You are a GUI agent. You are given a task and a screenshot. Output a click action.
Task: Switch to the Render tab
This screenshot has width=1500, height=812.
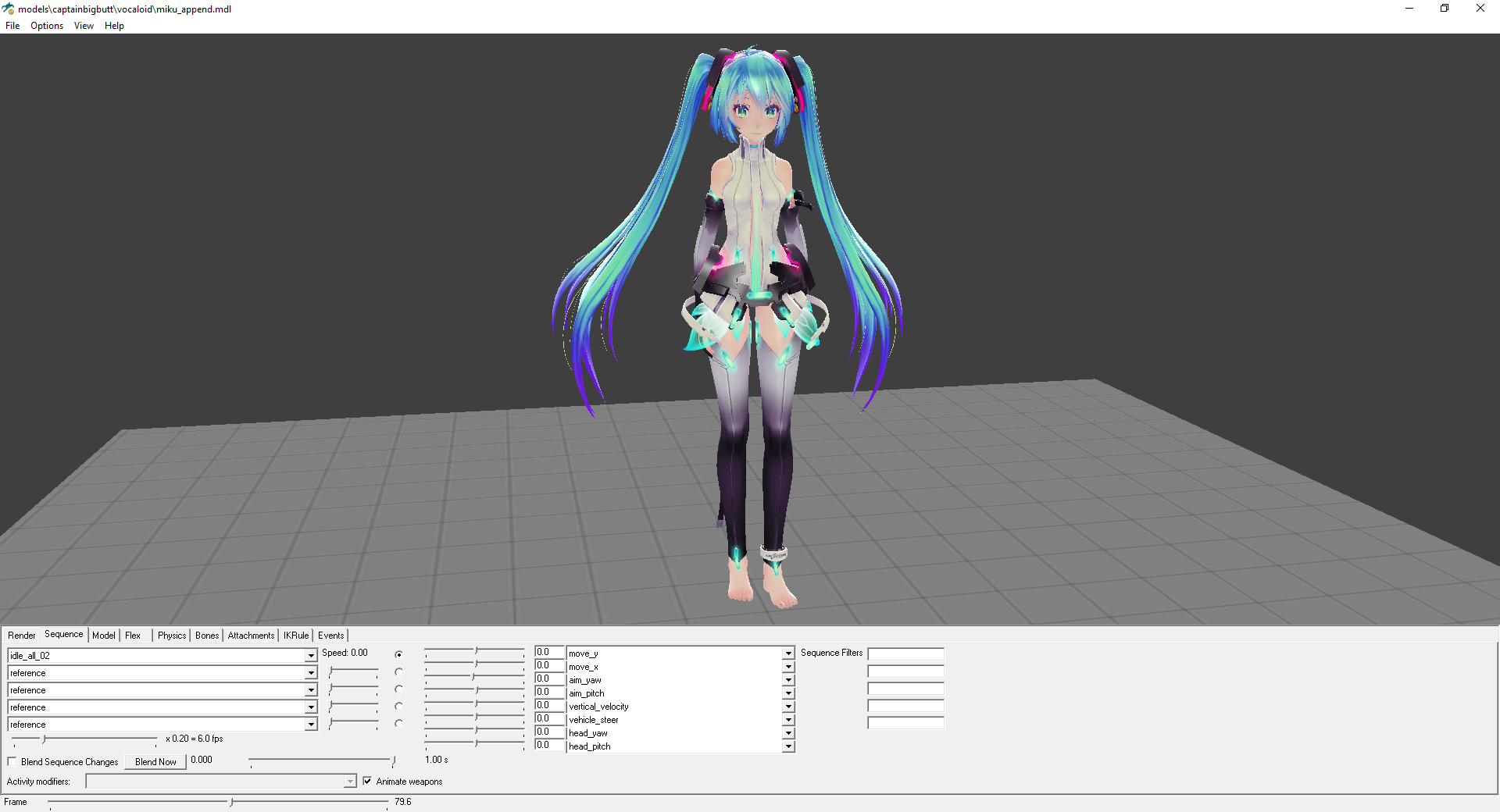(x=22, y=636)
